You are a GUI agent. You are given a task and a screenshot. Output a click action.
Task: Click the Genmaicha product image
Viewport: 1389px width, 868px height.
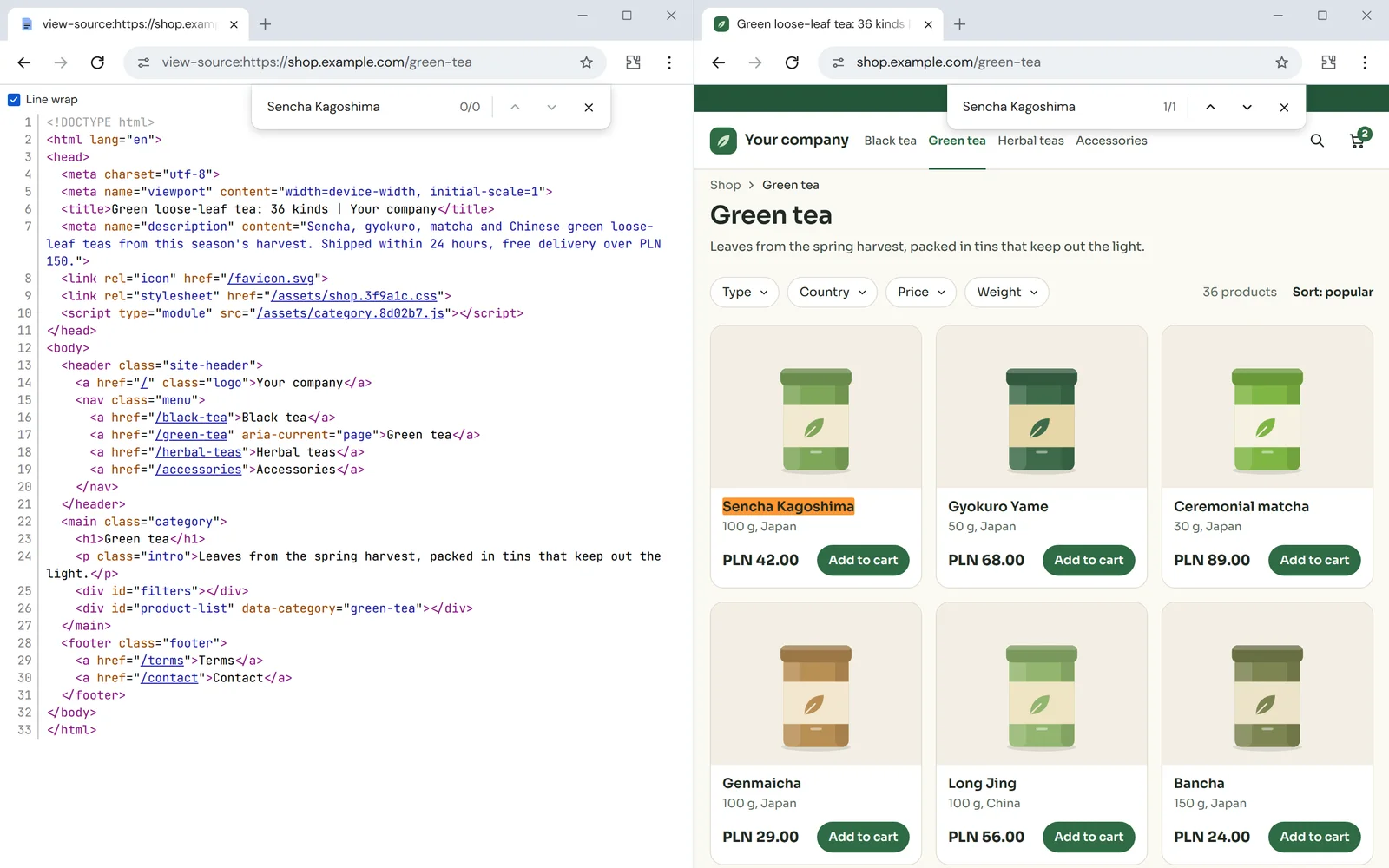pos(816,684)
